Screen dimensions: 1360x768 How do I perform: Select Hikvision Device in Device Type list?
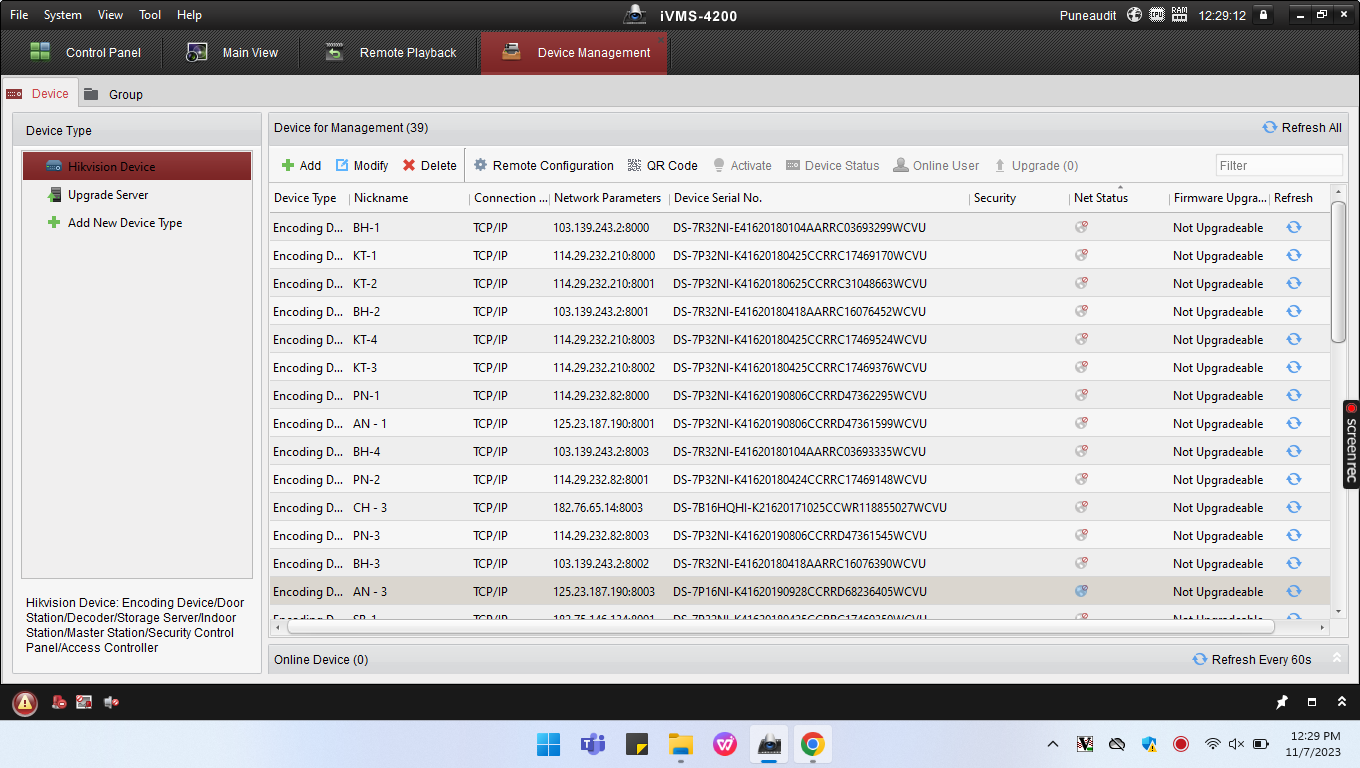pos(137,166)
